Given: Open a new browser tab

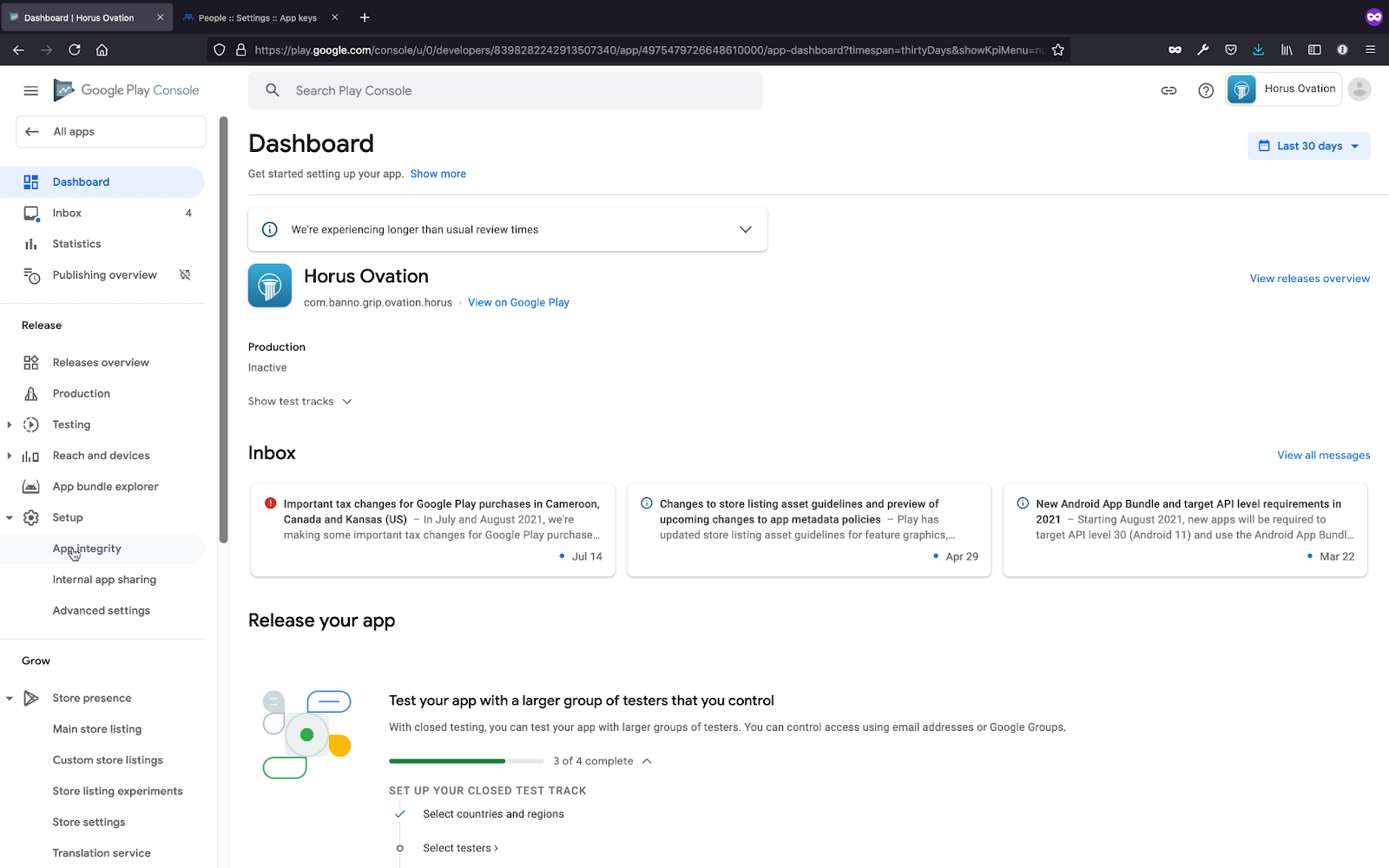Looking at the screenshot, I should coord(365,17).
